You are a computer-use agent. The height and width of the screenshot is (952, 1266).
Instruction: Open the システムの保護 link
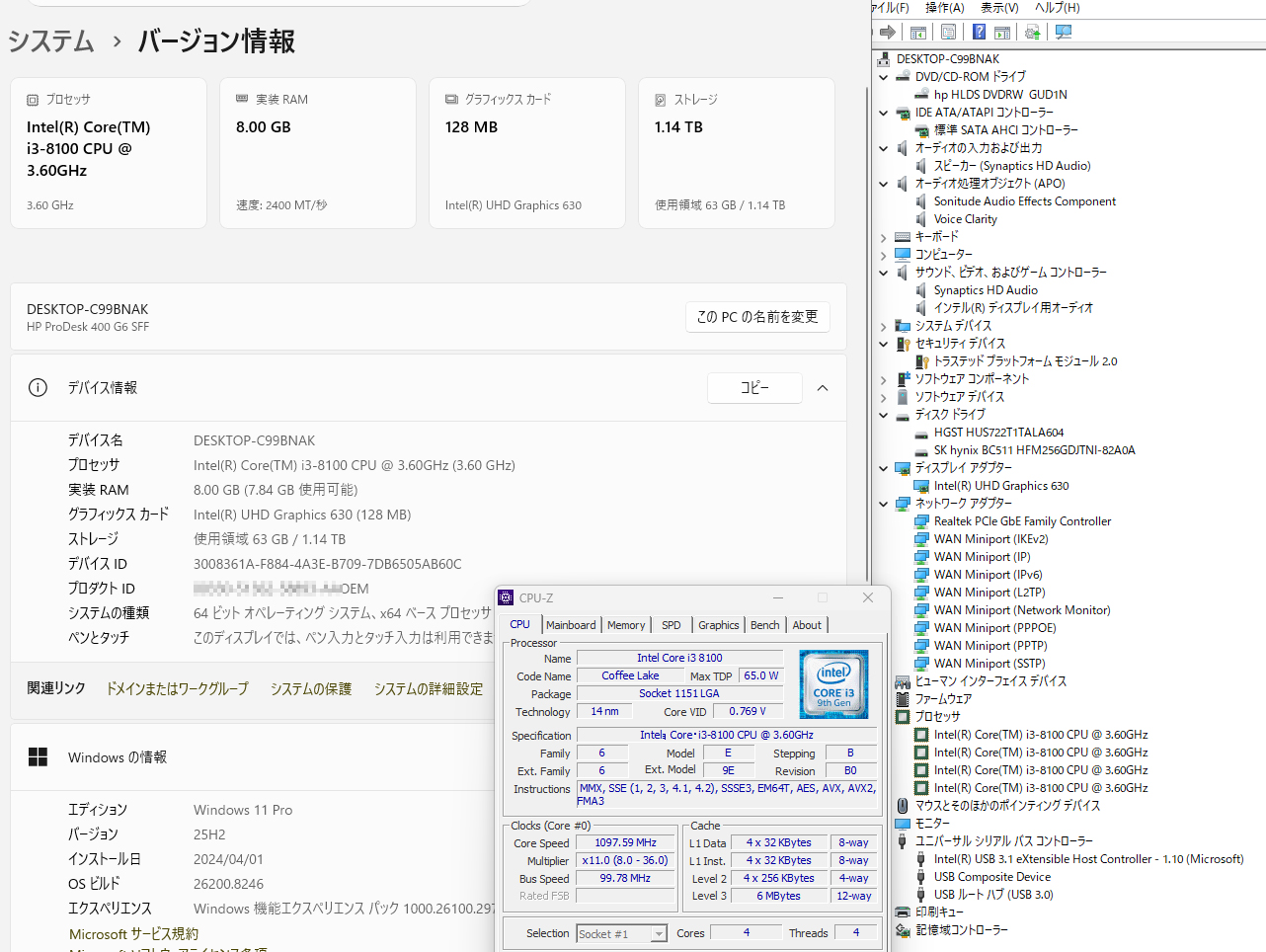click(311, 688)
